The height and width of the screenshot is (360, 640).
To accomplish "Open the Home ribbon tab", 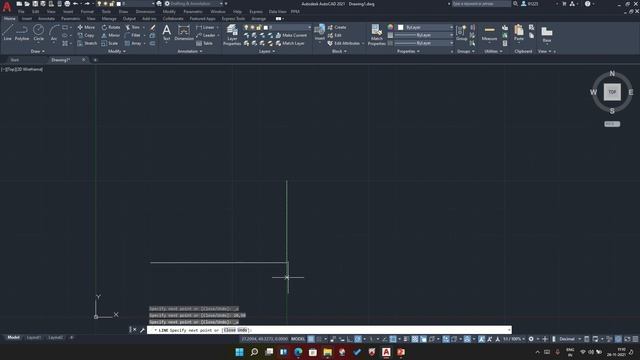I will pyautogui.click(x=9, y=19).
